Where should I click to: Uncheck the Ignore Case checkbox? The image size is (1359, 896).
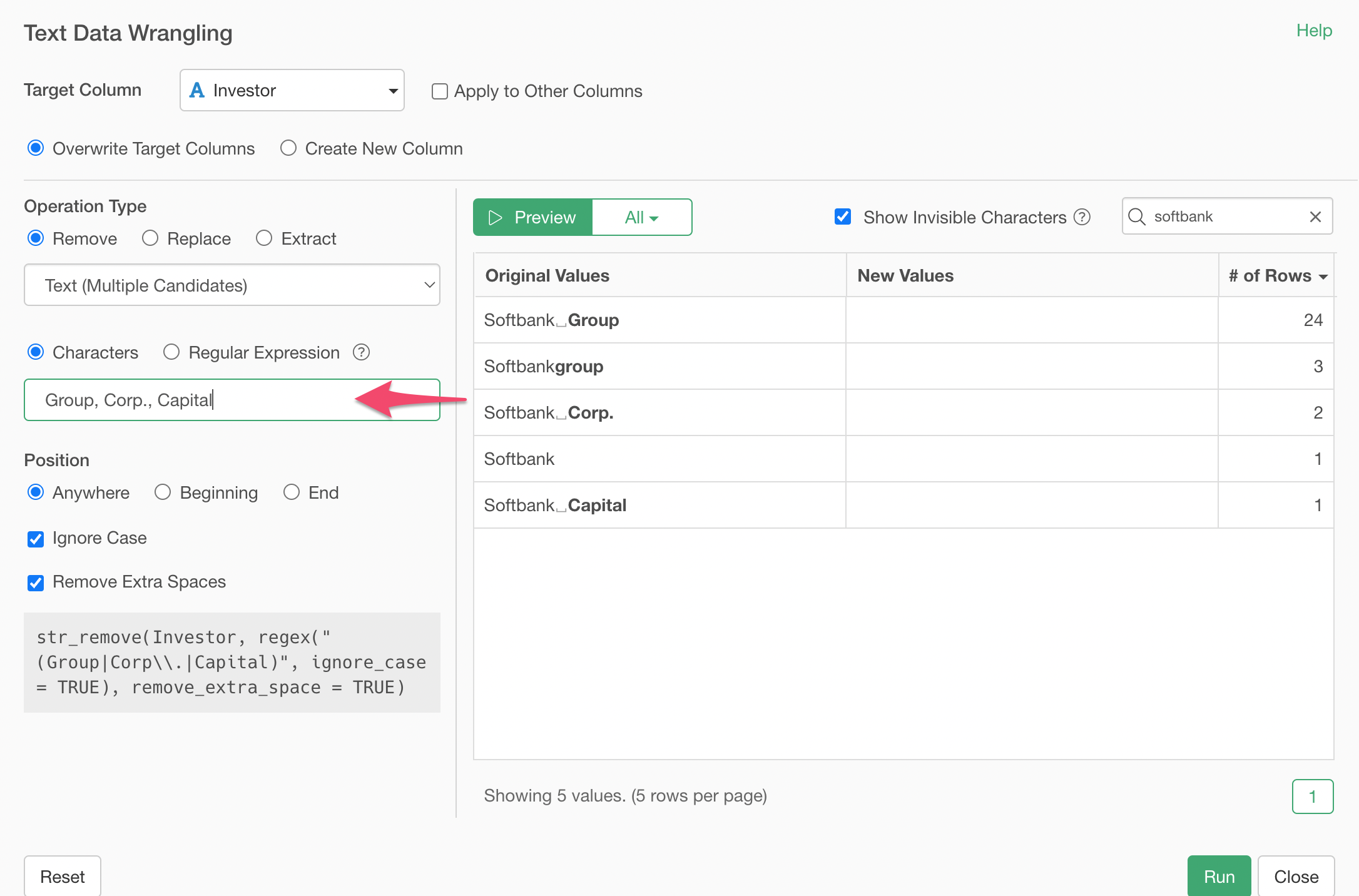36,539
